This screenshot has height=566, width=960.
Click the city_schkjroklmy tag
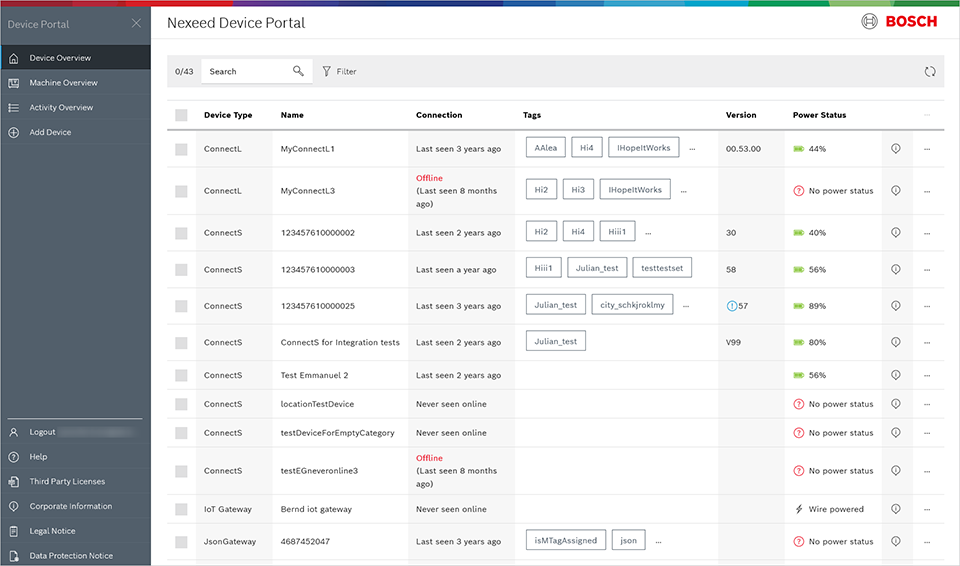(x=632, y=305)
